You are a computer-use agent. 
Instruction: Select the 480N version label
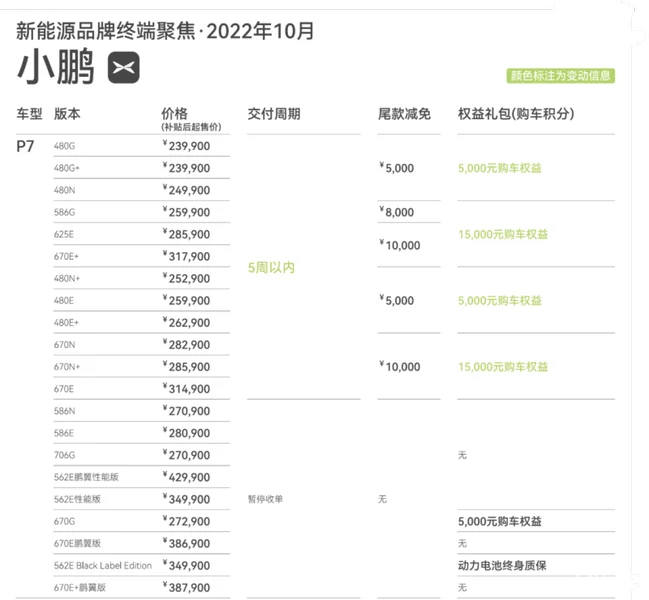[x=64, y=190]
